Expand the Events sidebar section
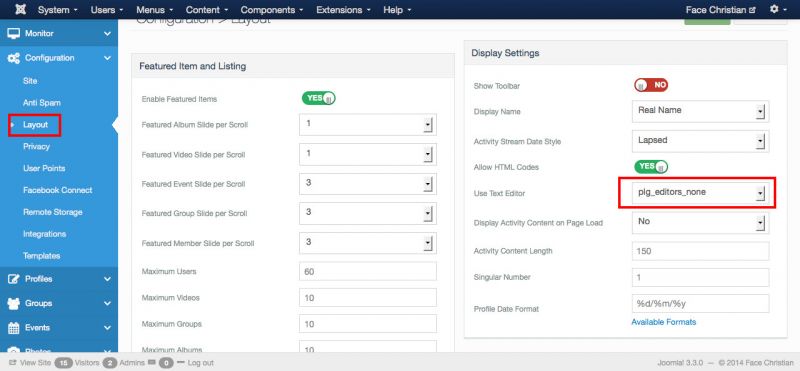This screenshot has width=800, height=371. coord(107,328)
